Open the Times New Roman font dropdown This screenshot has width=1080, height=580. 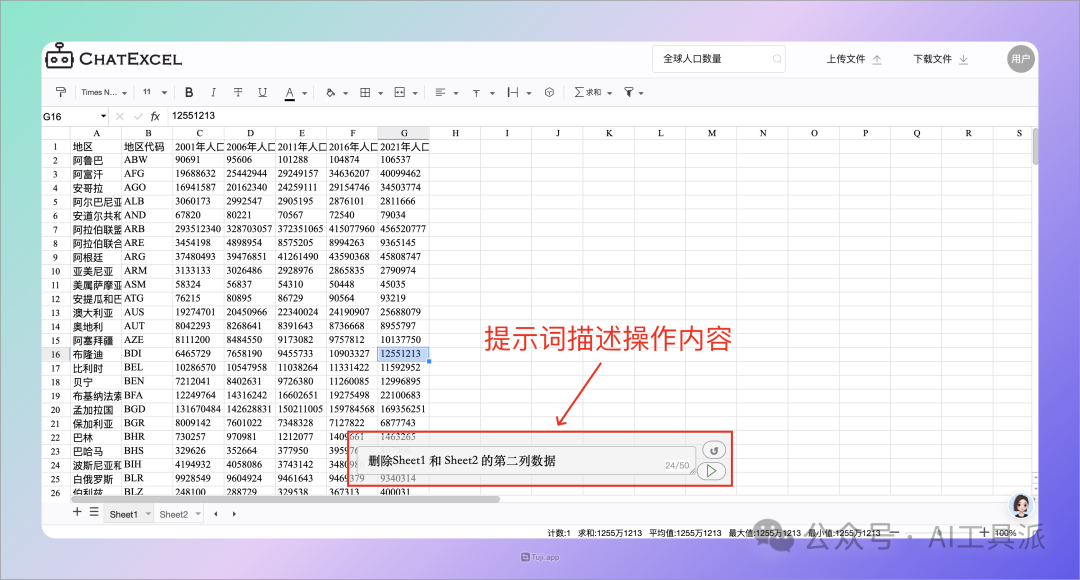point(104,92)
